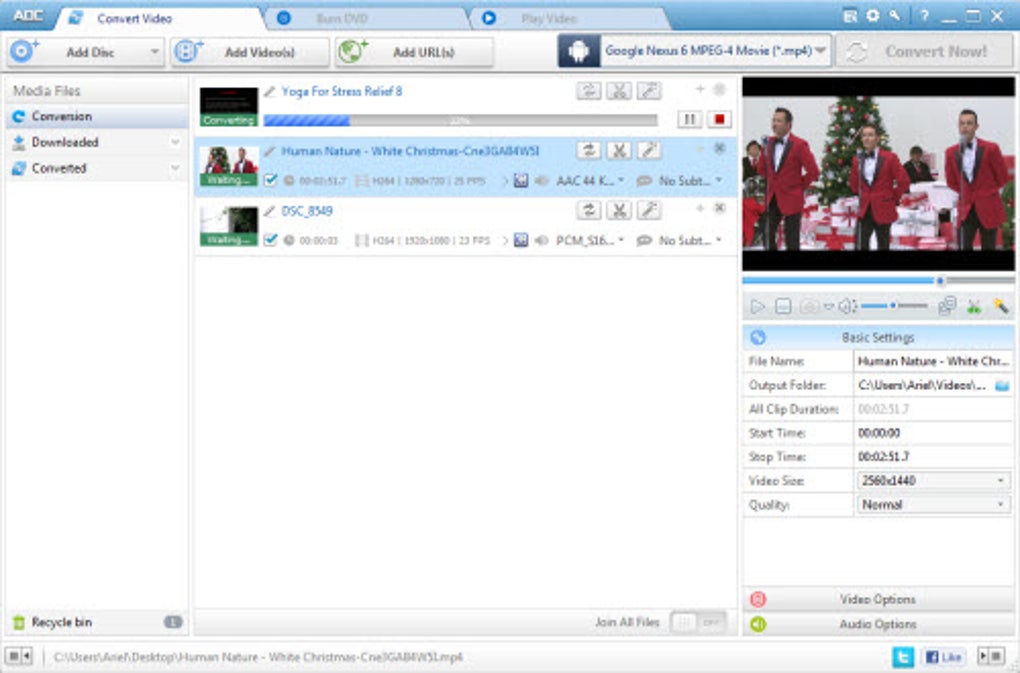
Task: Select Conversion in Media Files
Action: point(97,116)
